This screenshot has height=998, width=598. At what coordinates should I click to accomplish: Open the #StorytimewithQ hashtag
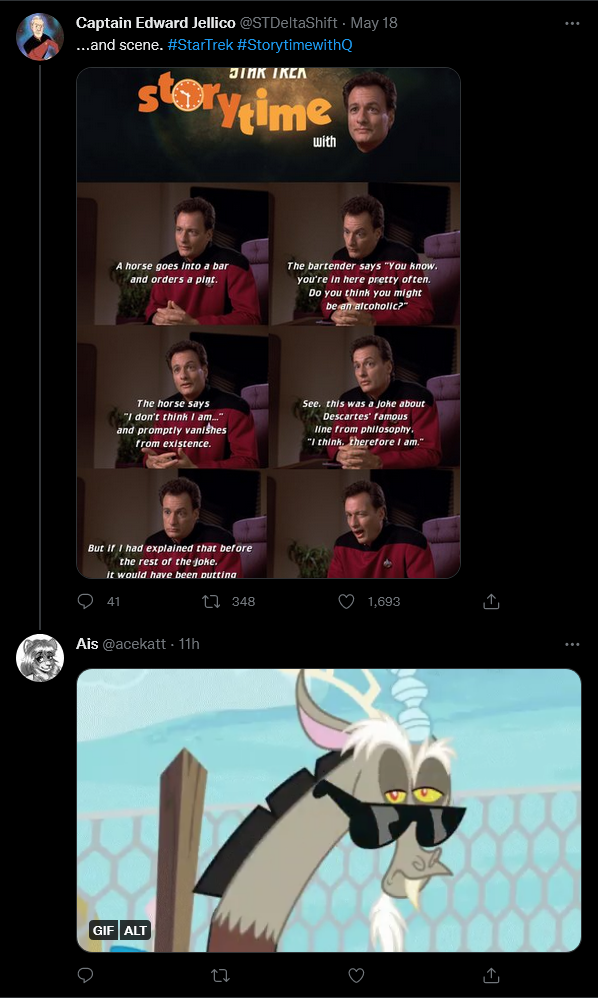point(295,45)
